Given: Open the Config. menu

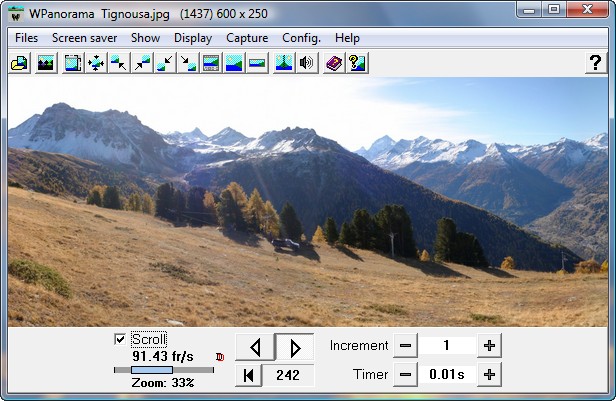Looking at the screenshot, I should (301, 38).
